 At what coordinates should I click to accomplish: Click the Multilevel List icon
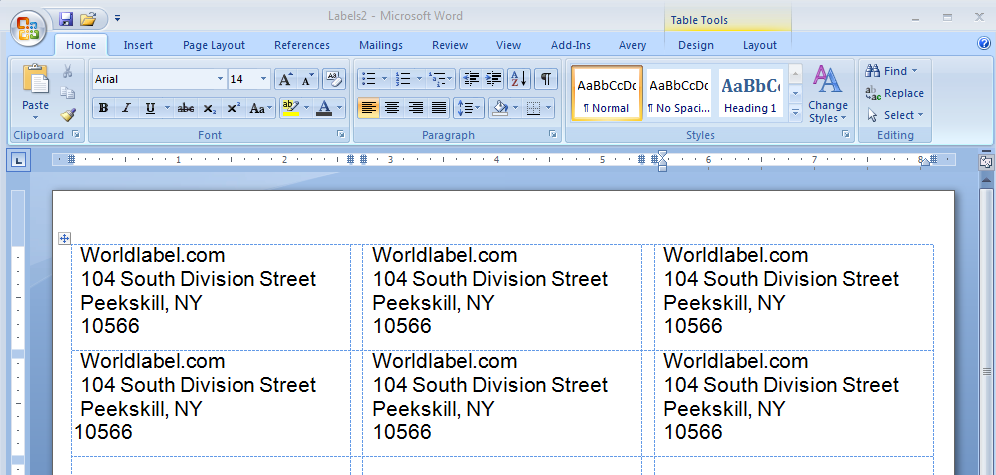tap(441, 79)
